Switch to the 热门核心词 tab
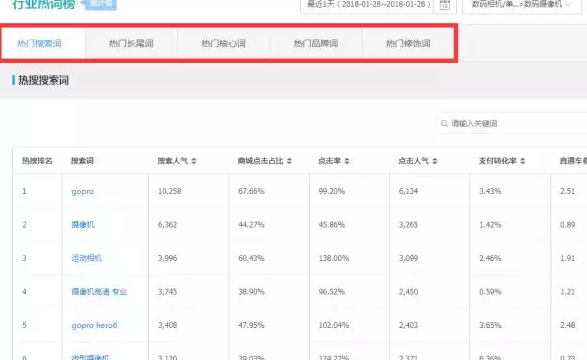The height and width of the screenshot is (360, 587). (x=223, y=43)
